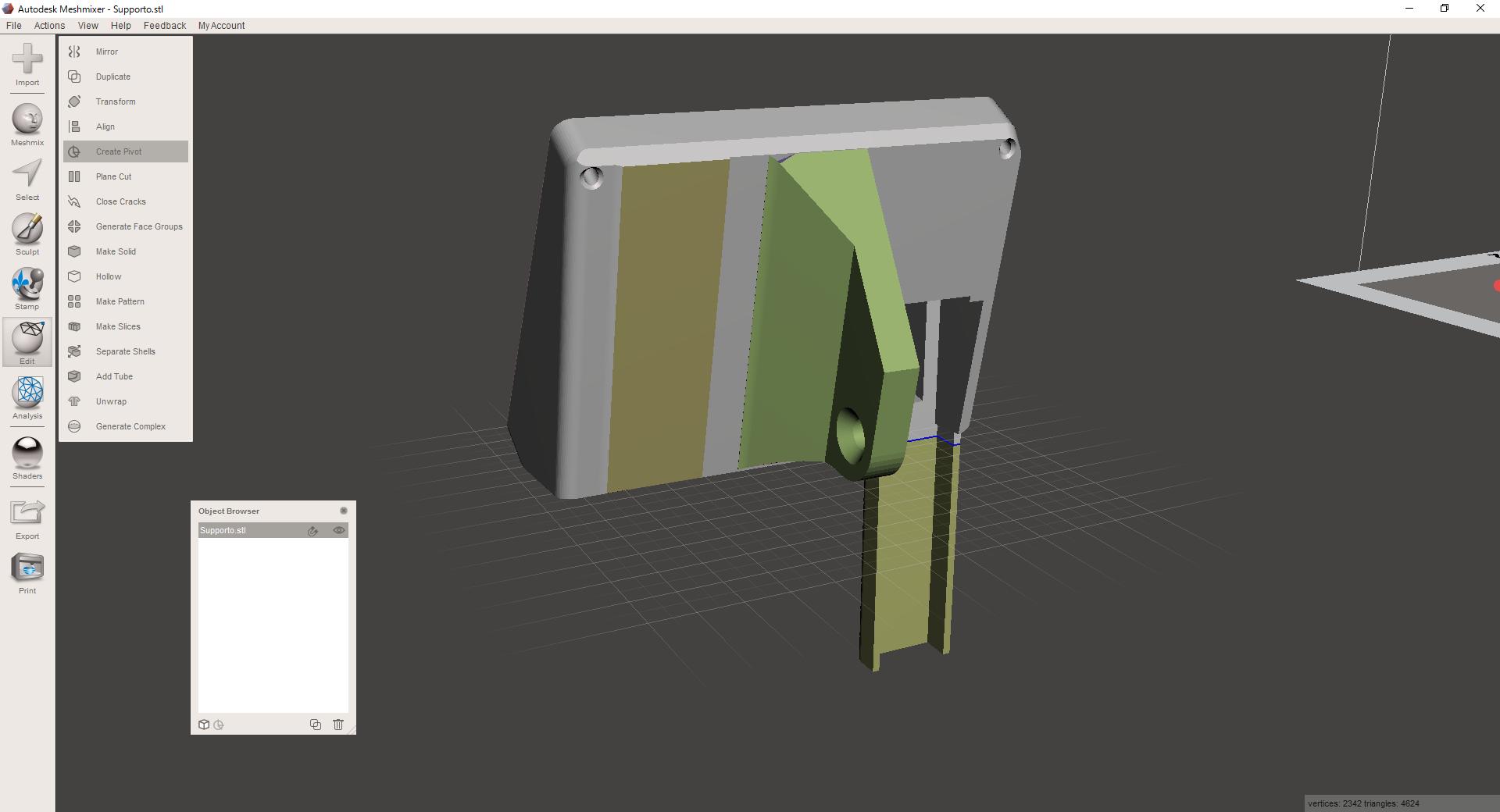Image resolution: width=1500 pixels, height=812 pixels.
Task: Click the Export icon
Action: click(x=27, y=512)
